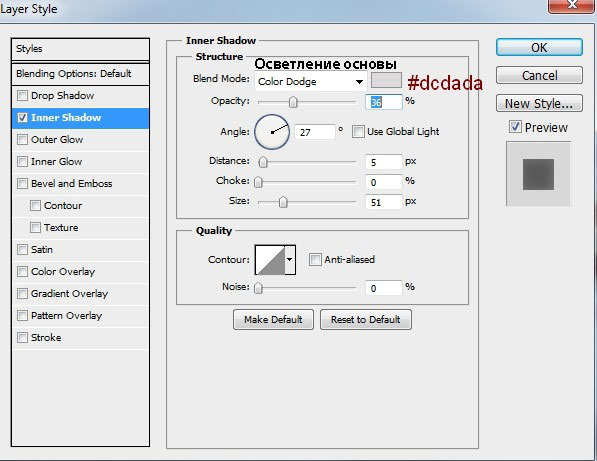Open the Color Overlay settings row
The height and width of the screenshot is (461, 597).
(80, 272)
